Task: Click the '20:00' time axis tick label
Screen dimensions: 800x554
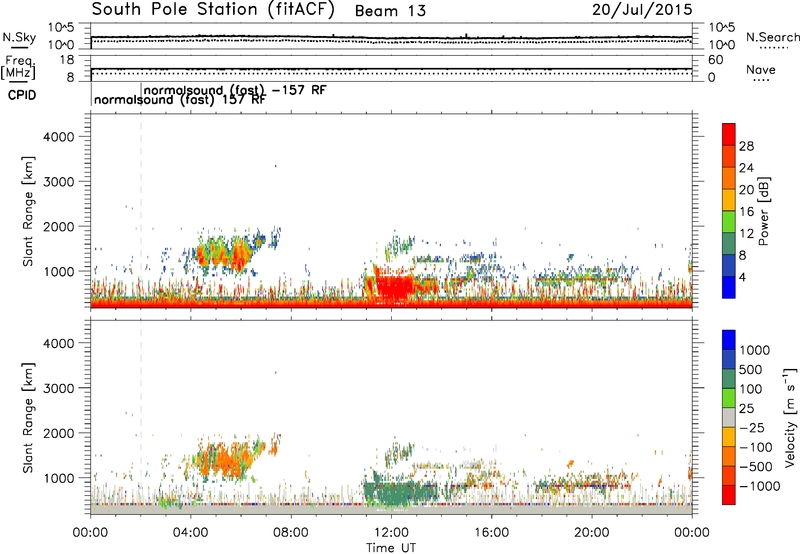Action: [592, 533]
